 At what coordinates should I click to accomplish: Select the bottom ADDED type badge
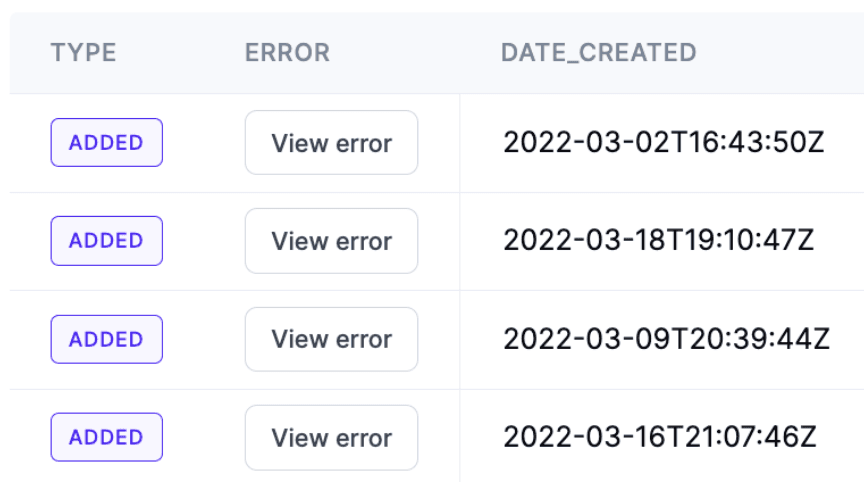tap(106, 438)
